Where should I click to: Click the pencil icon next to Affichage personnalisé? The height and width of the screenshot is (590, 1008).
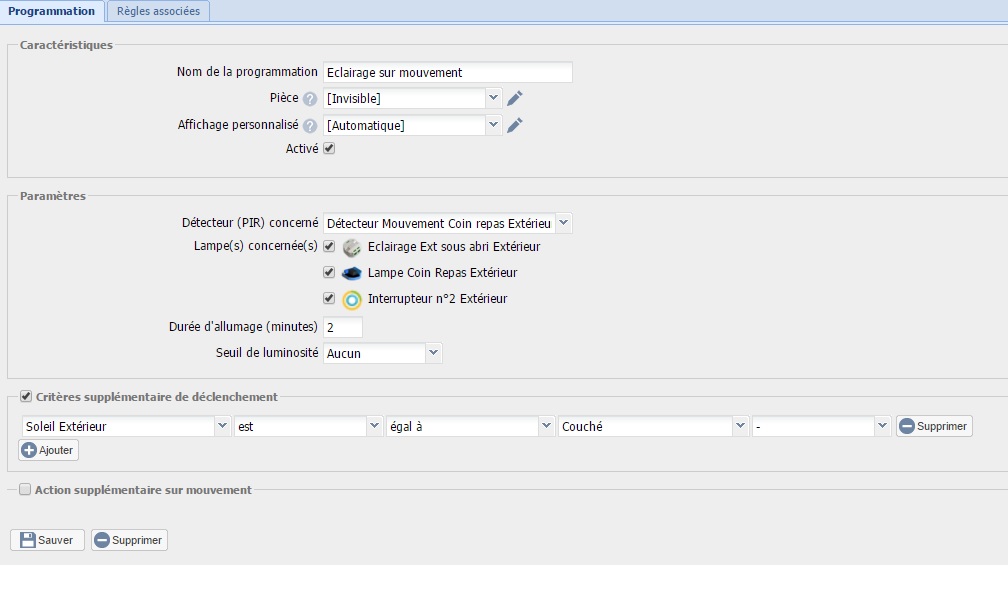click(x=515, y=125)
